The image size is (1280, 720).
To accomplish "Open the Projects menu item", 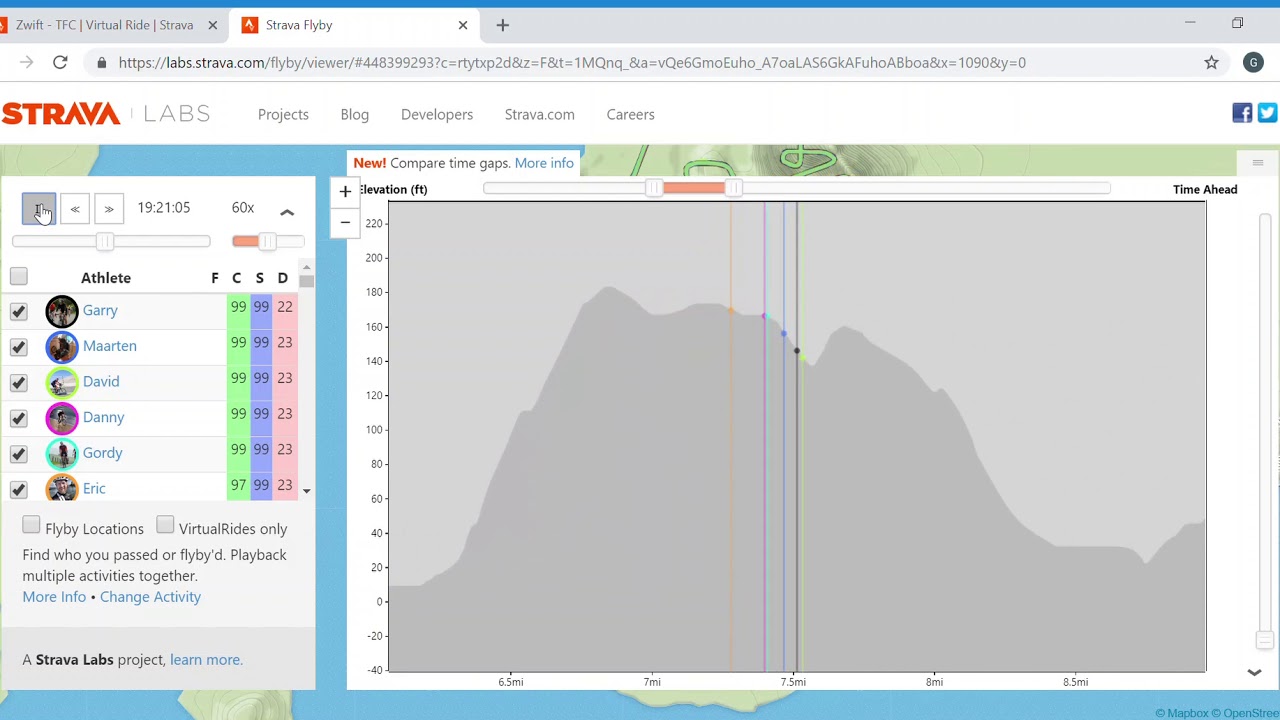I will pos(283,114).
